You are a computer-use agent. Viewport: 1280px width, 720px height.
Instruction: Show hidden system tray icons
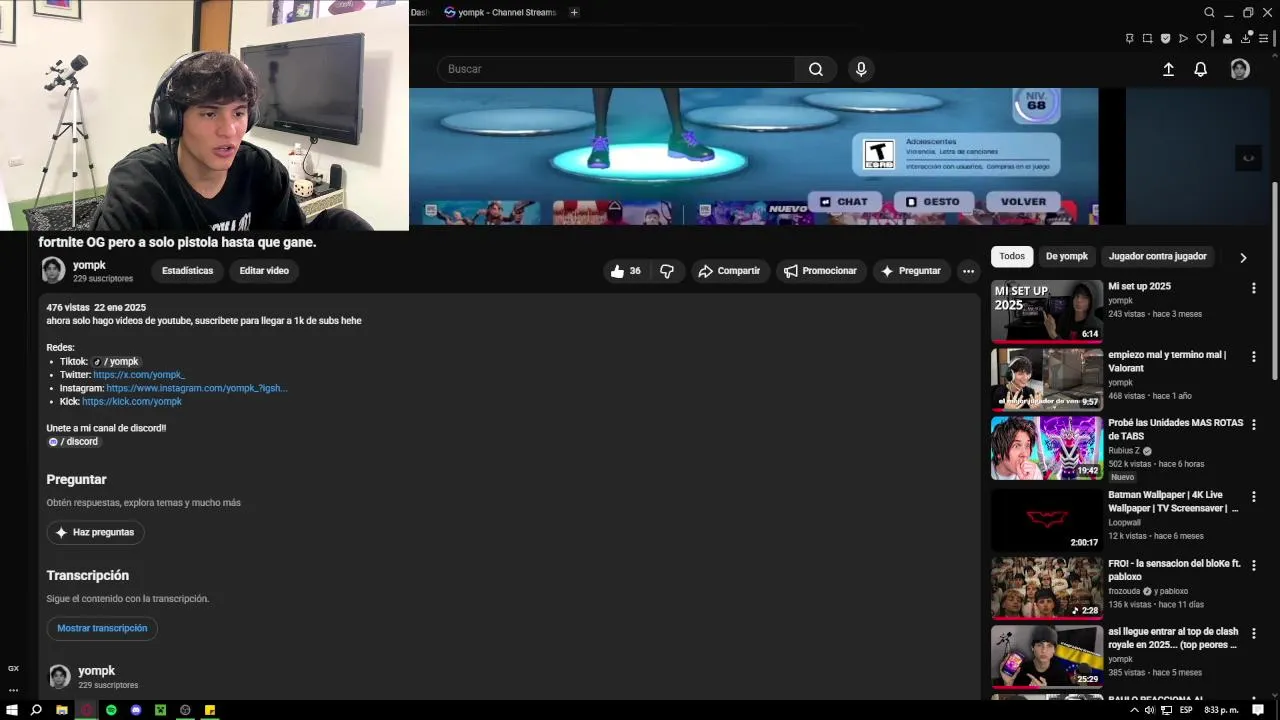(1133, 710)
